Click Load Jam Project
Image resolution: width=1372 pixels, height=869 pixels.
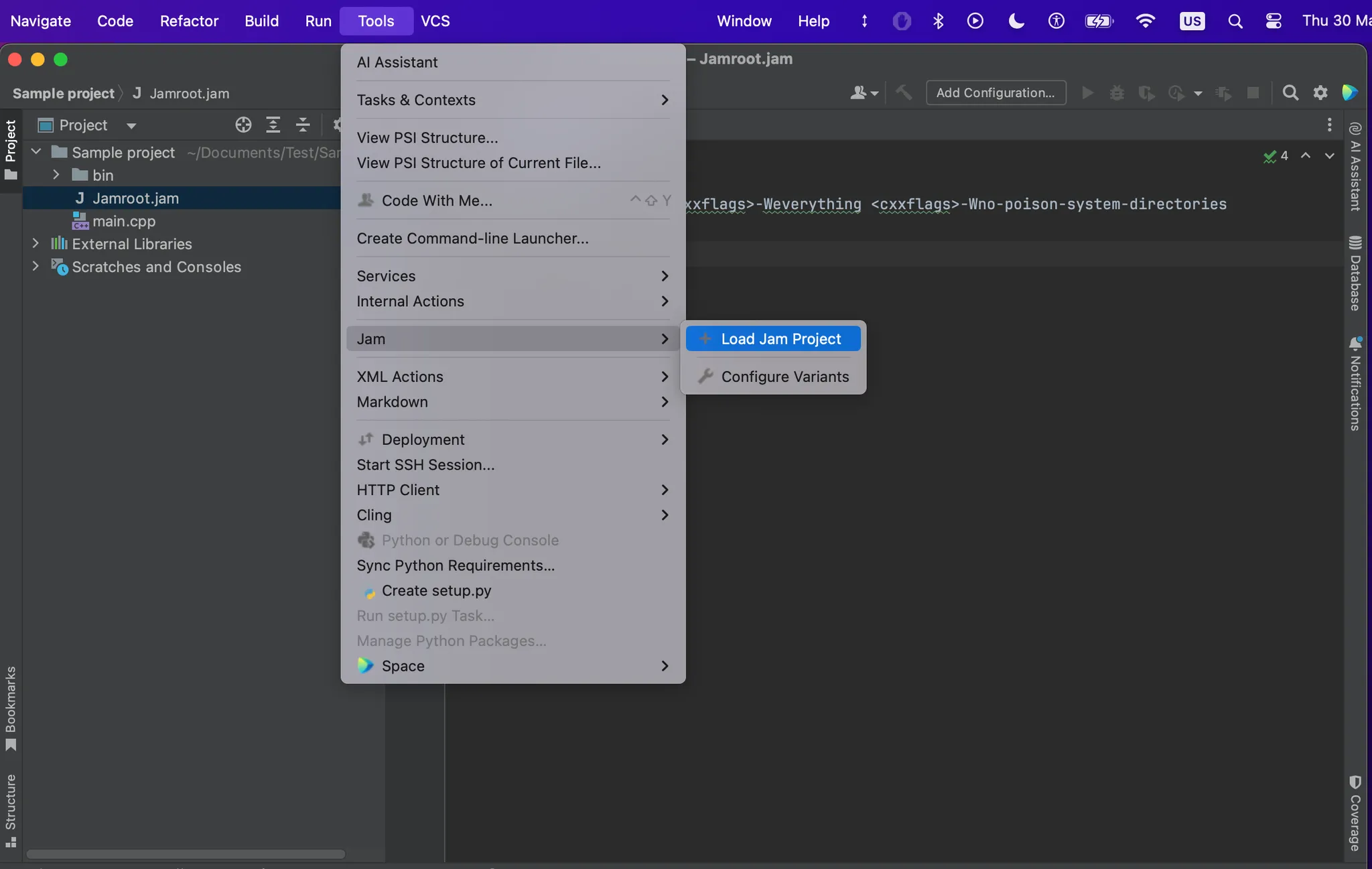pyautogui.click(x=773, y=339)
